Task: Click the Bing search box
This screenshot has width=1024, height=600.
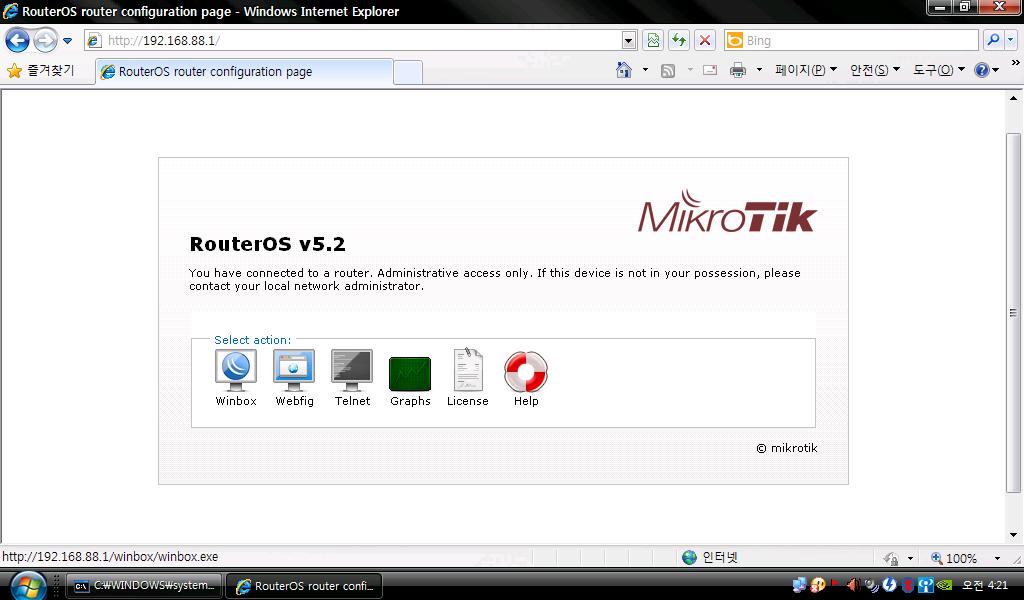Action: 850,40
